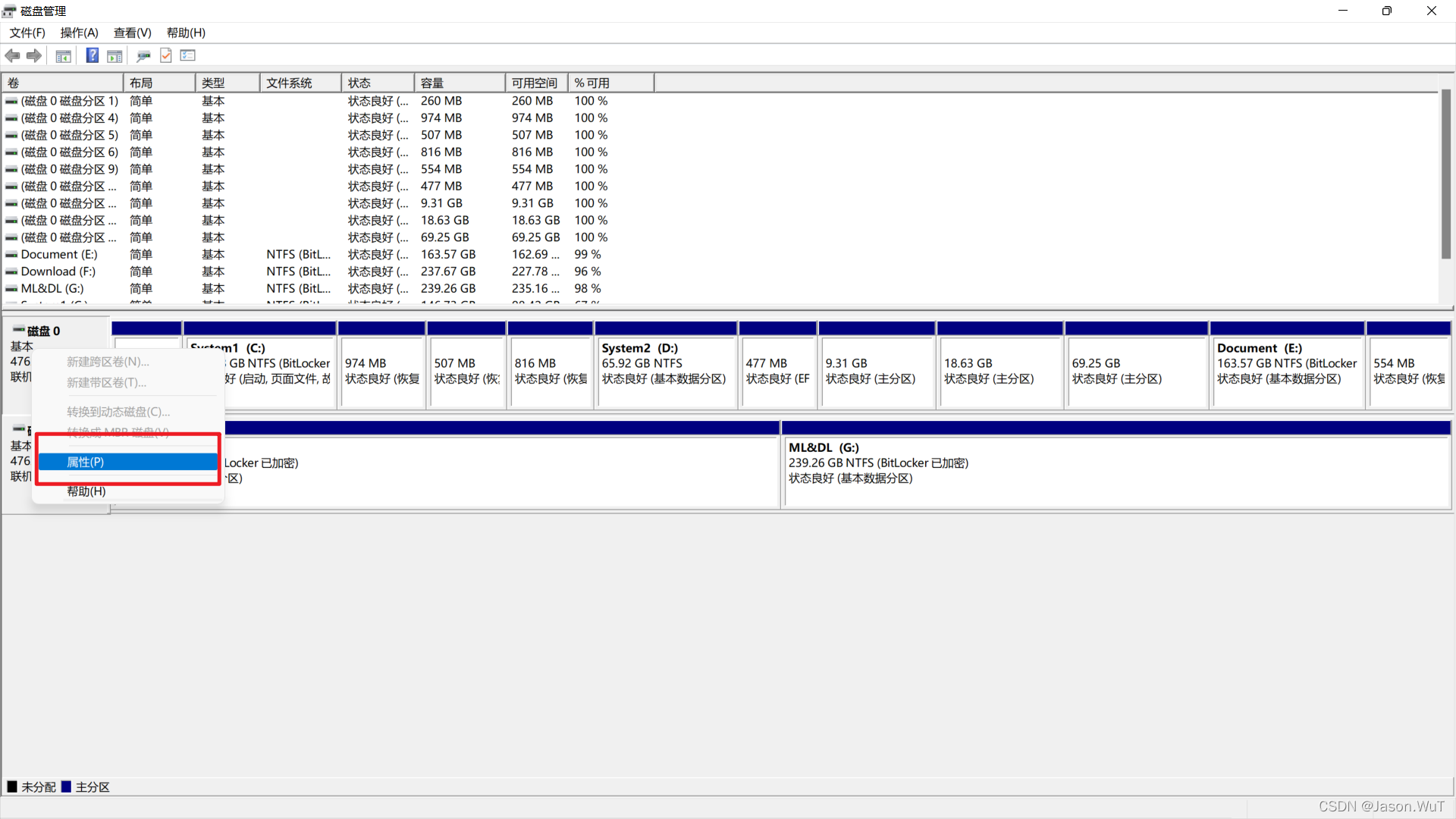
Task: Open the 操作(A) menu
Action: point(80,33)
